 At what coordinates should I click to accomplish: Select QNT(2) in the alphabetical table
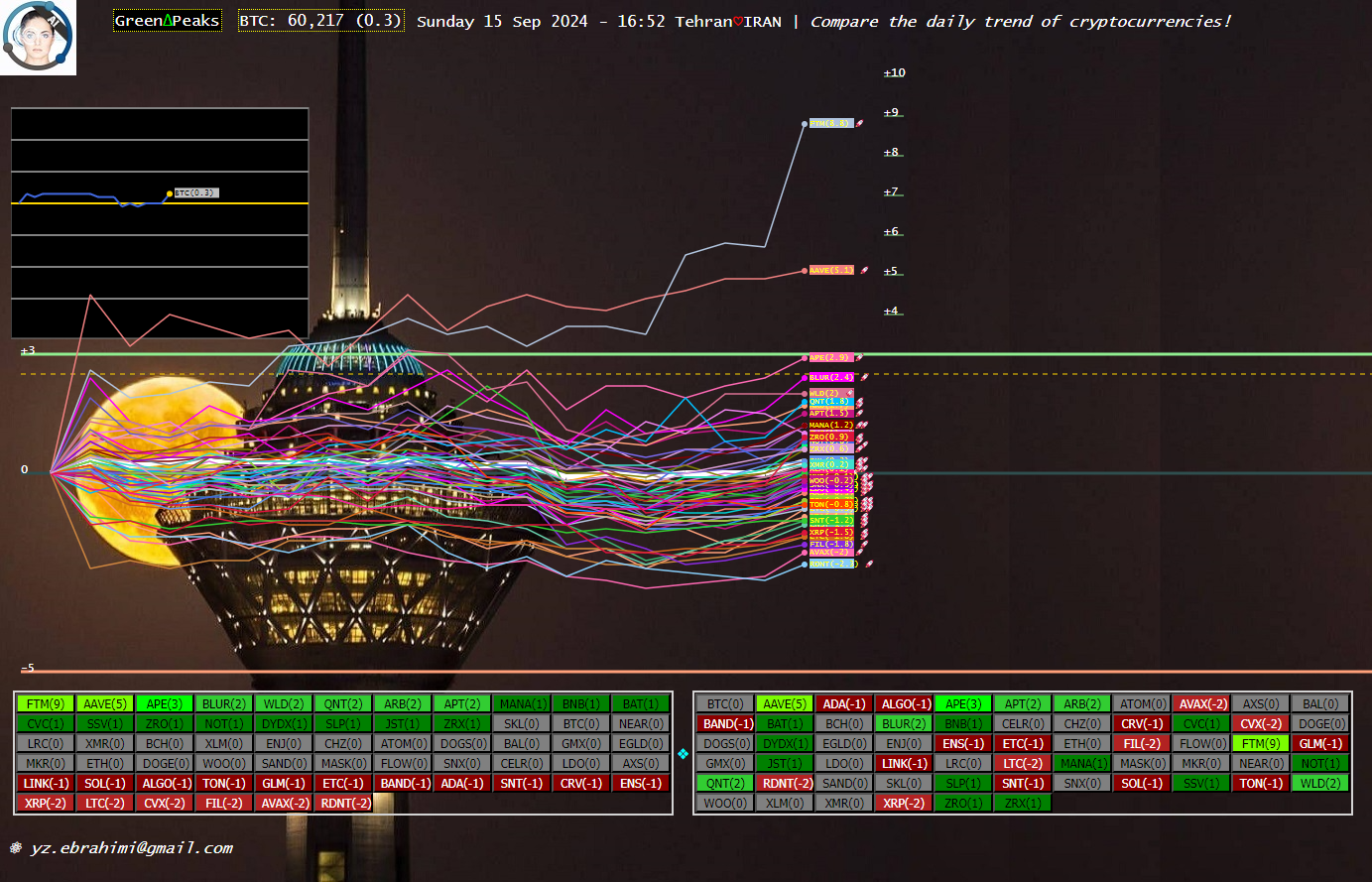[x=725, y=784]
